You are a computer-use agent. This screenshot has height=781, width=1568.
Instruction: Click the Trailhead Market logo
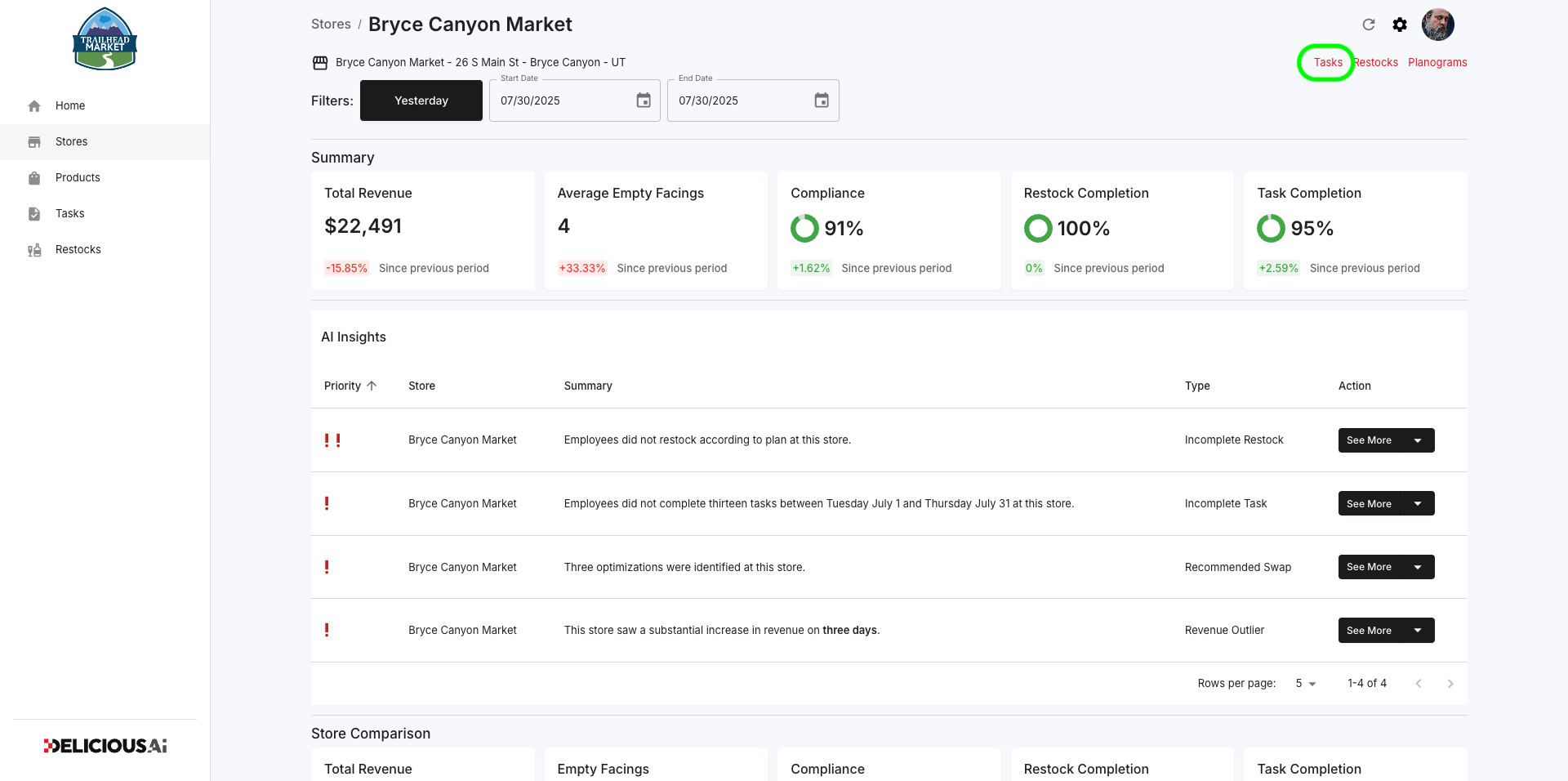click(105, 38)
